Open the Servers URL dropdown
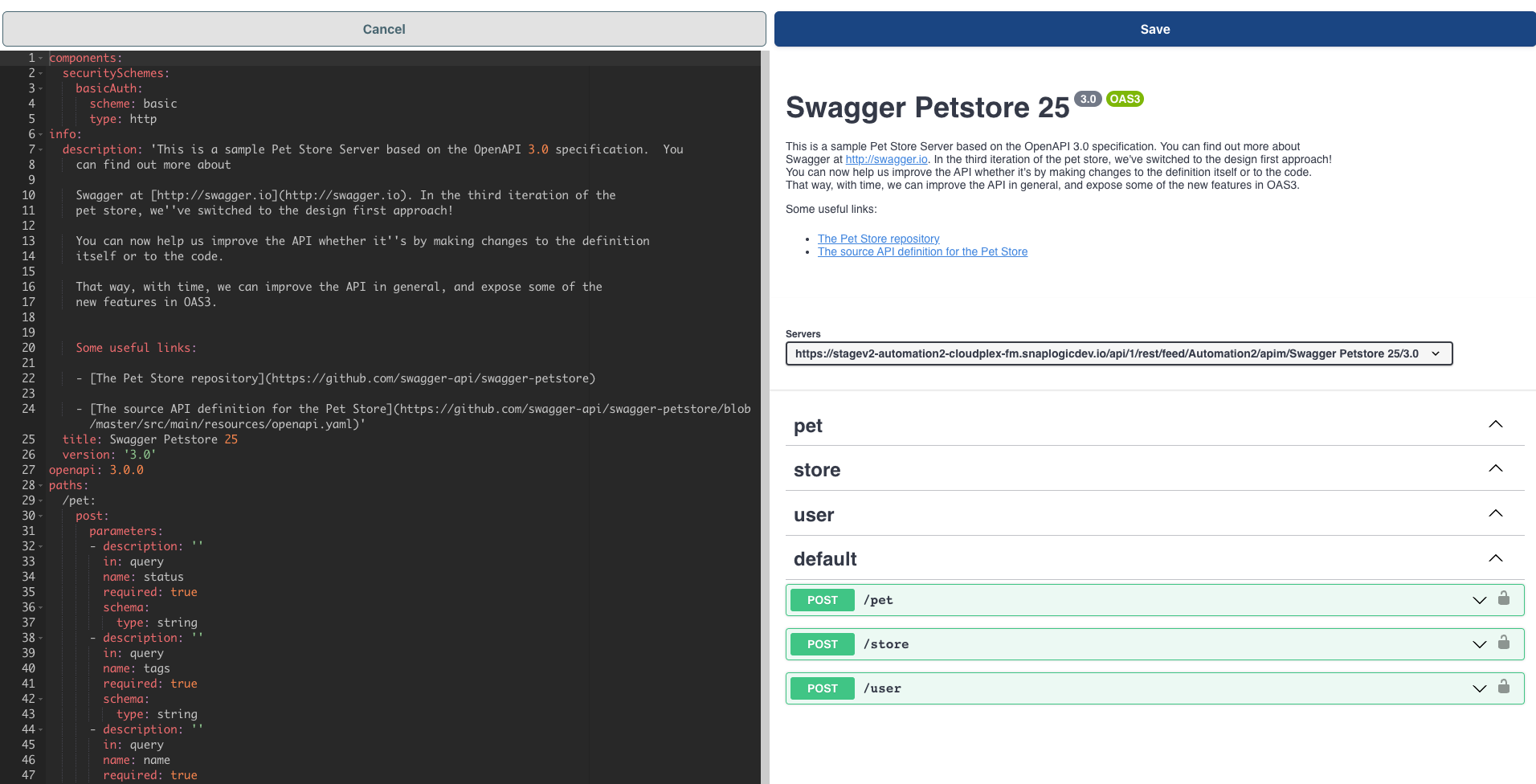Image resolution: width=1536 pixels, height=784 pixels. pos(1119,353)
